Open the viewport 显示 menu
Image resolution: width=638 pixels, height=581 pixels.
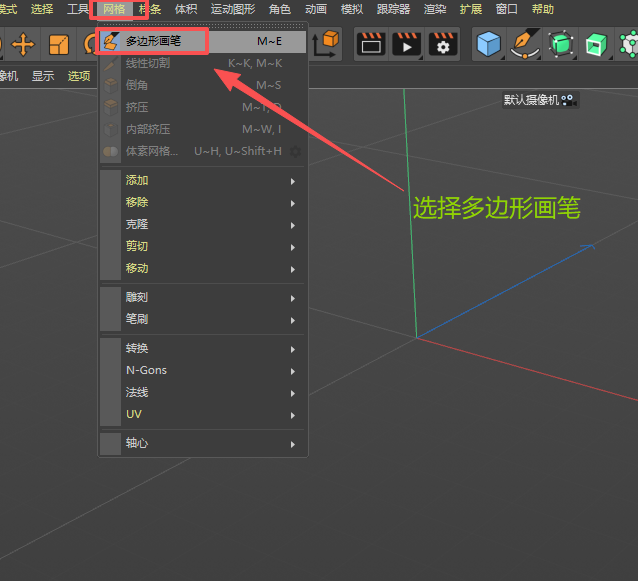(43, 76)
